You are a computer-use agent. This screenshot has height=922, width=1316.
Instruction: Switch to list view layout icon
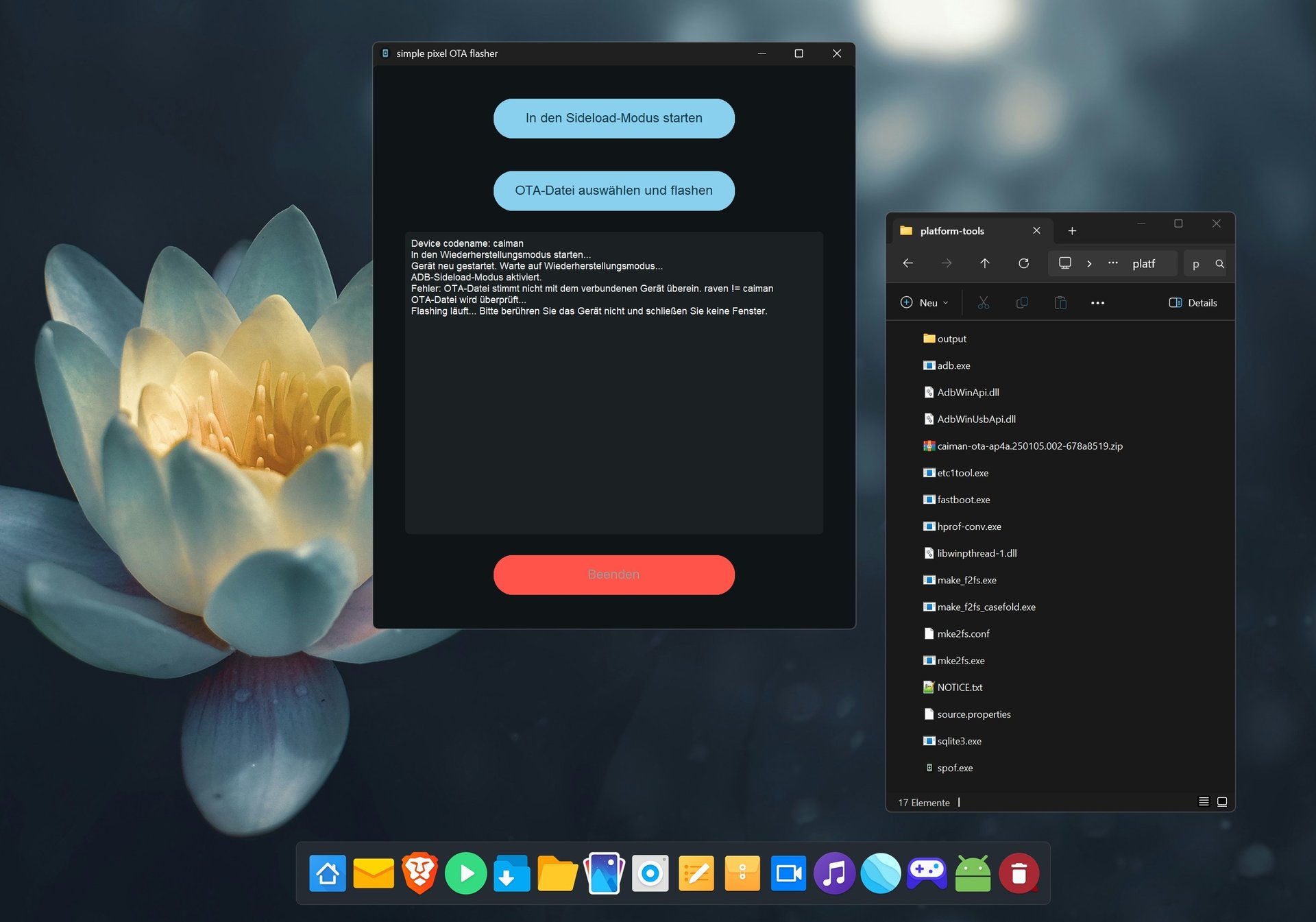coord(1203,801)
